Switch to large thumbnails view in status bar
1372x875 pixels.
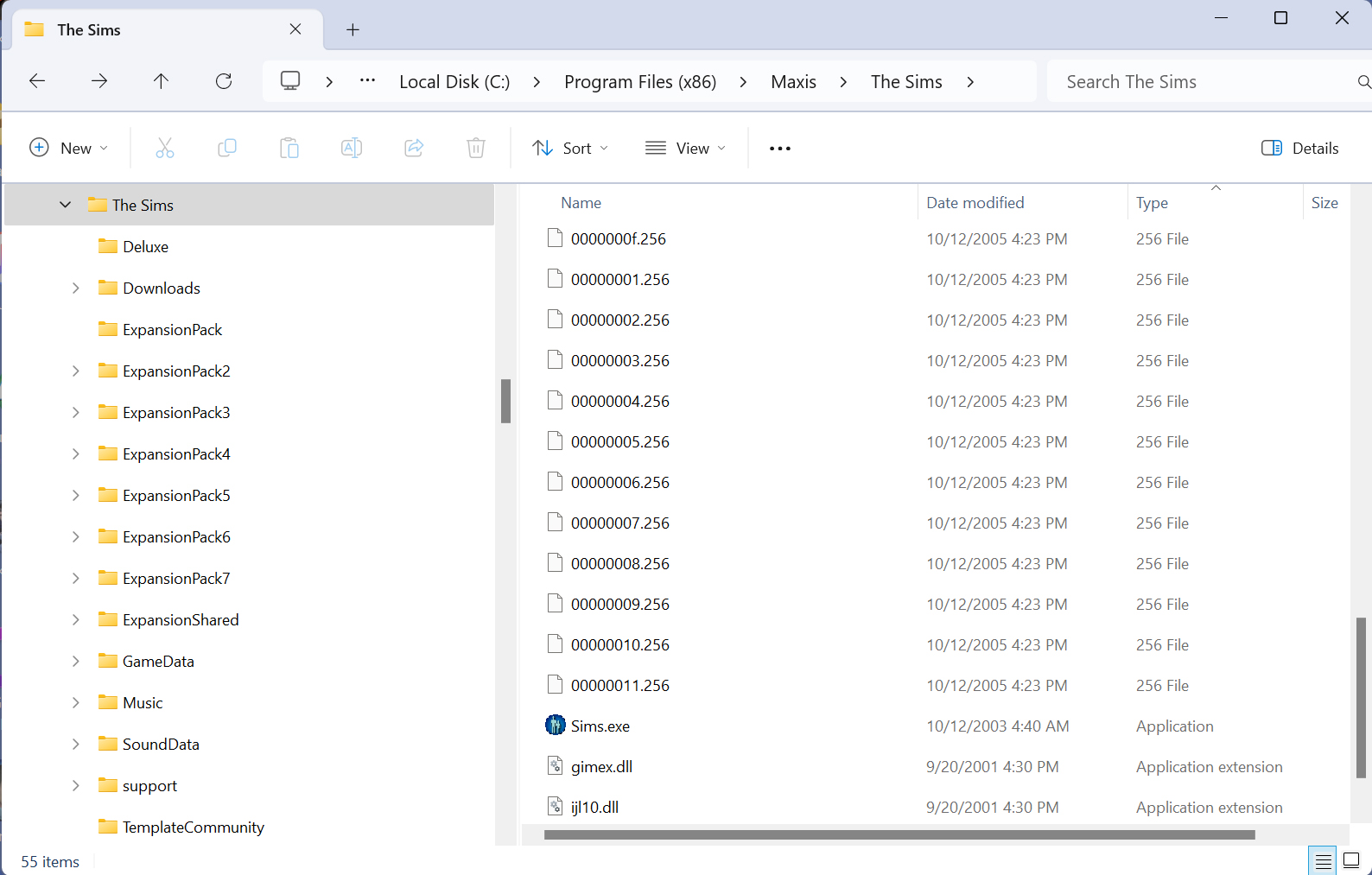tap(1351, 861)
